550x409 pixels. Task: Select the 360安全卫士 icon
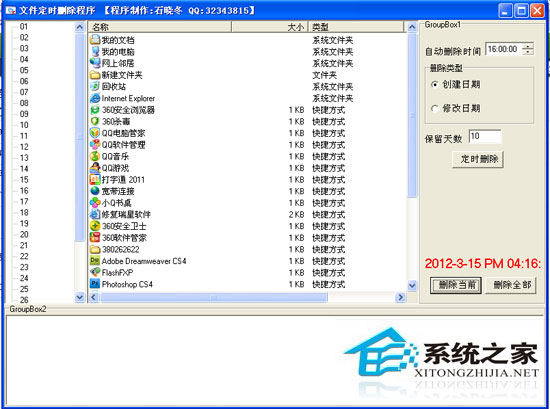(95, 226)
